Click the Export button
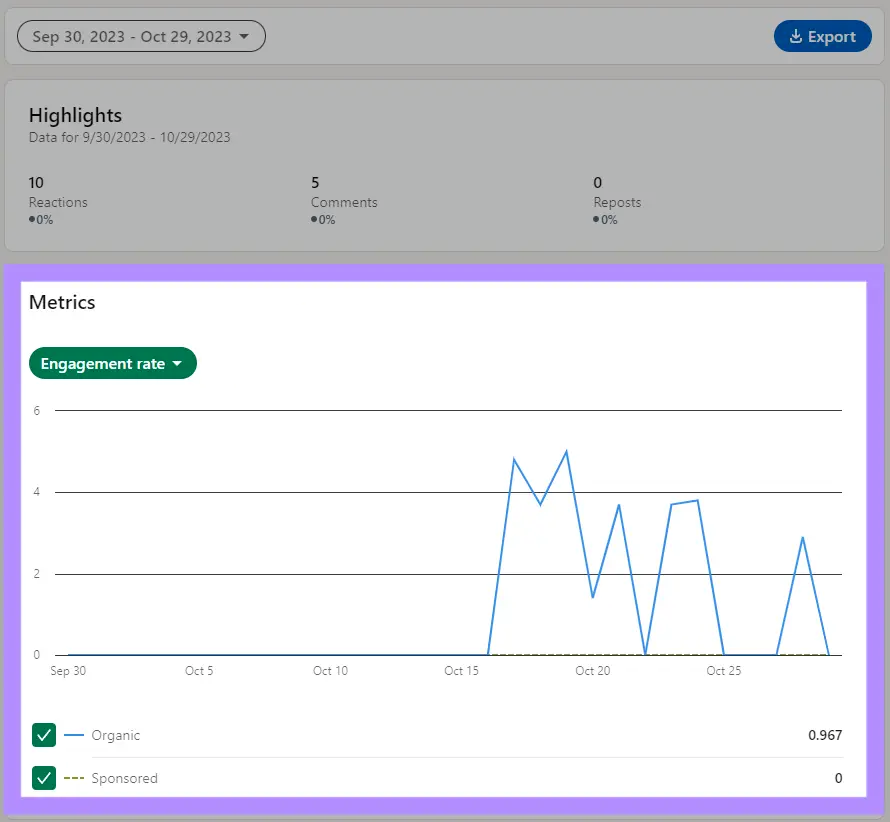Viewport: 890px width, 822px height. (822, 36)
